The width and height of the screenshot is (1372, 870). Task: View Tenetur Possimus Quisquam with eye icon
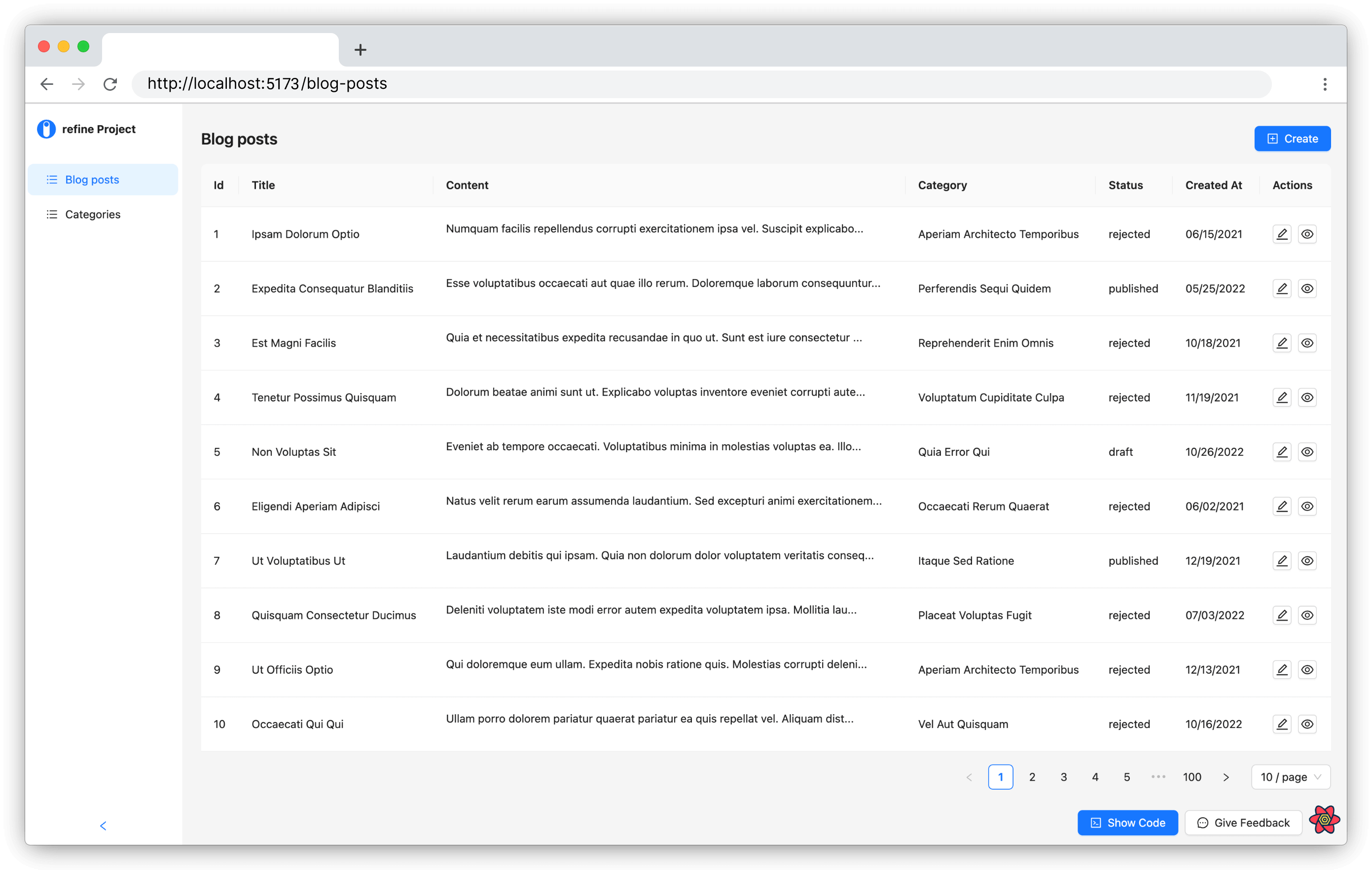point(1307,398)
